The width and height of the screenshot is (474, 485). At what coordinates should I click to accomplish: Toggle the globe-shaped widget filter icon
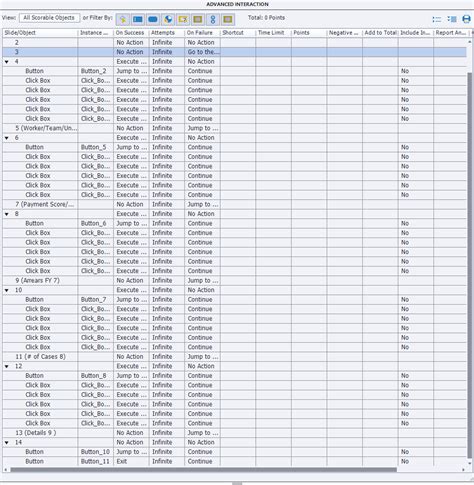click(168, 19)
